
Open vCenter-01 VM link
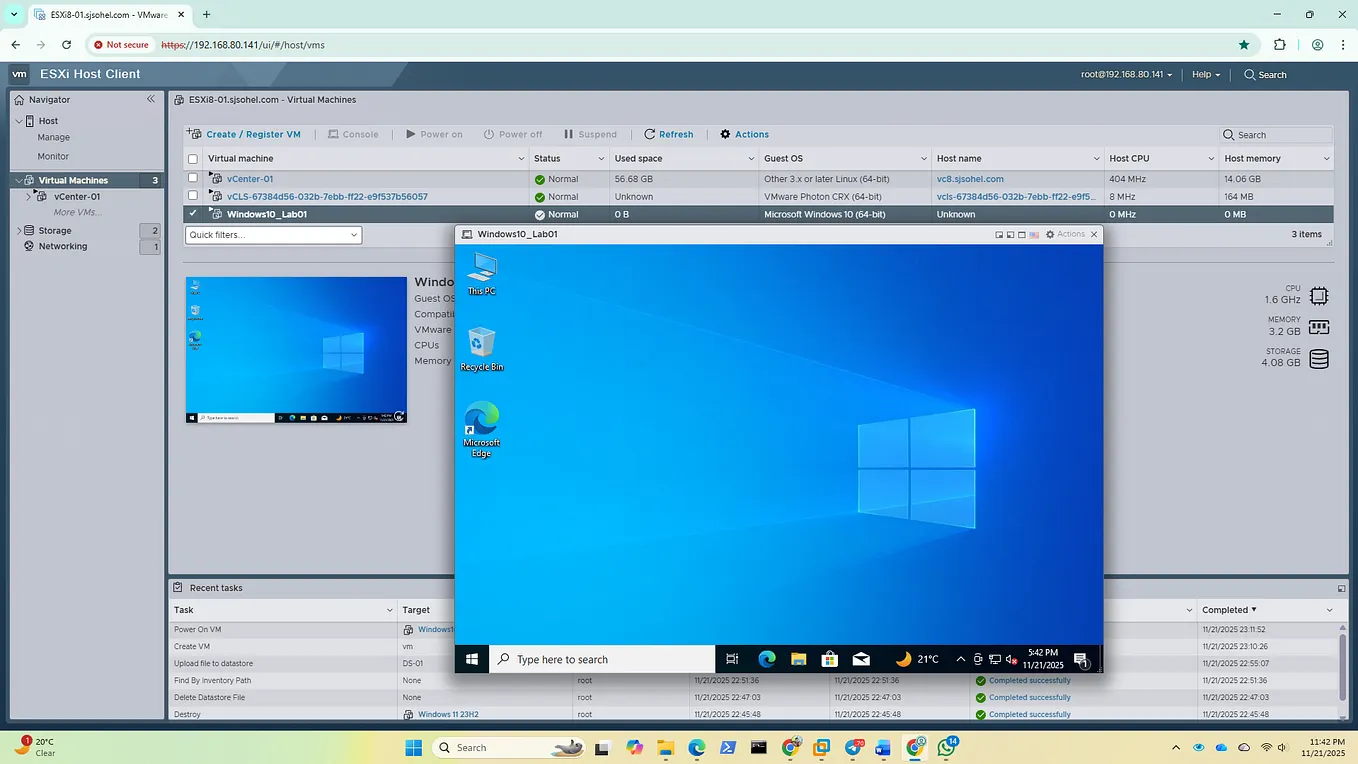pos(249,179)
